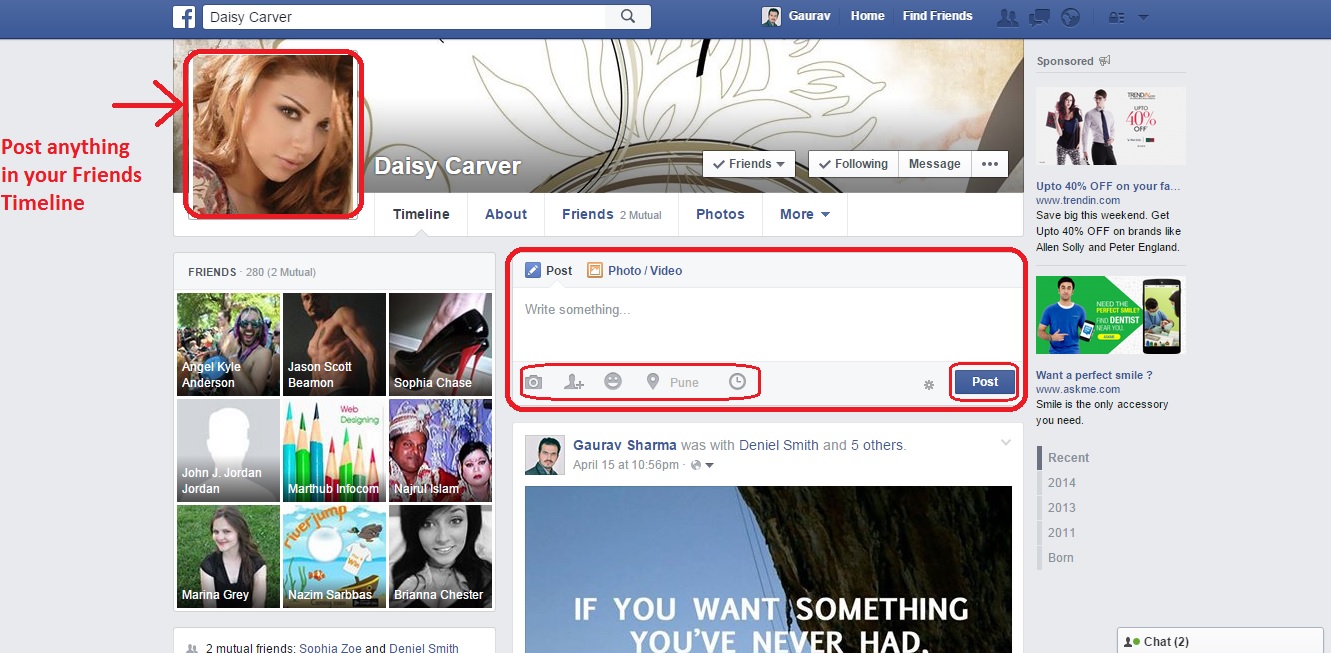This screenshot has width=1331, height=653.
Task: Click the Message button
Action: 934,164
